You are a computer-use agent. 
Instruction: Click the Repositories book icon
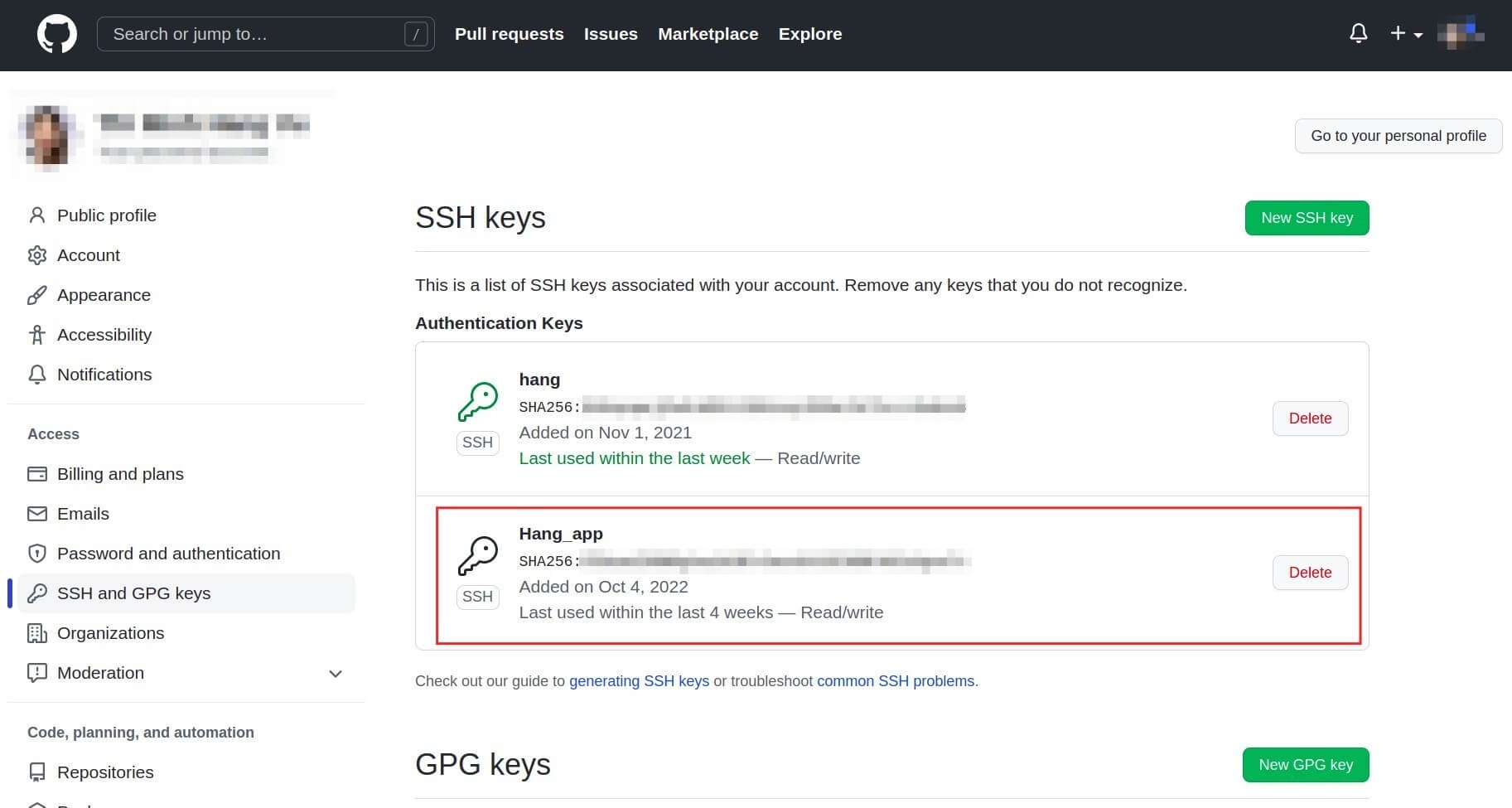[37, 772]
